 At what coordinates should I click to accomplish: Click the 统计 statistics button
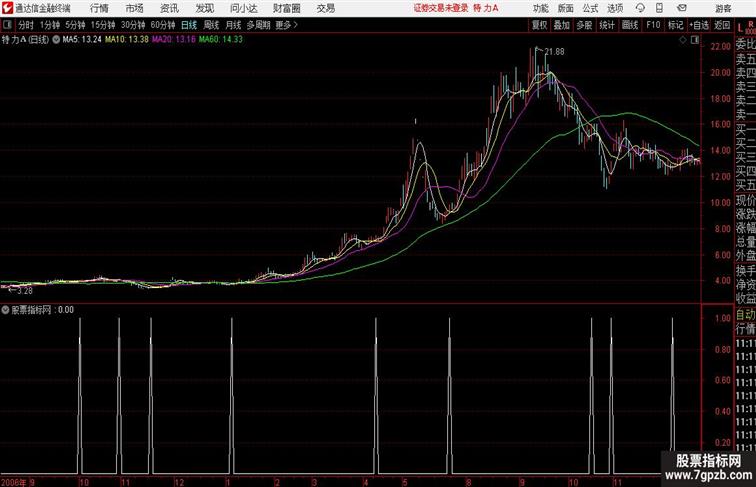coord(607,25)
